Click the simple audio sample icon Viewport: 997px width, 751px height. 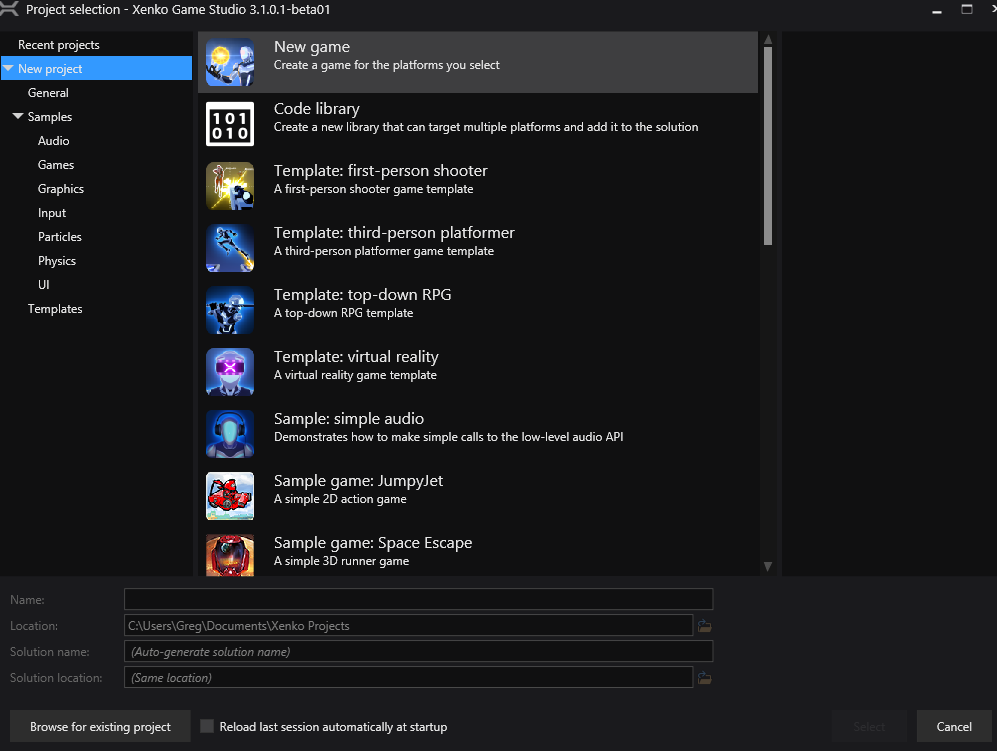(x=230, y=434)
